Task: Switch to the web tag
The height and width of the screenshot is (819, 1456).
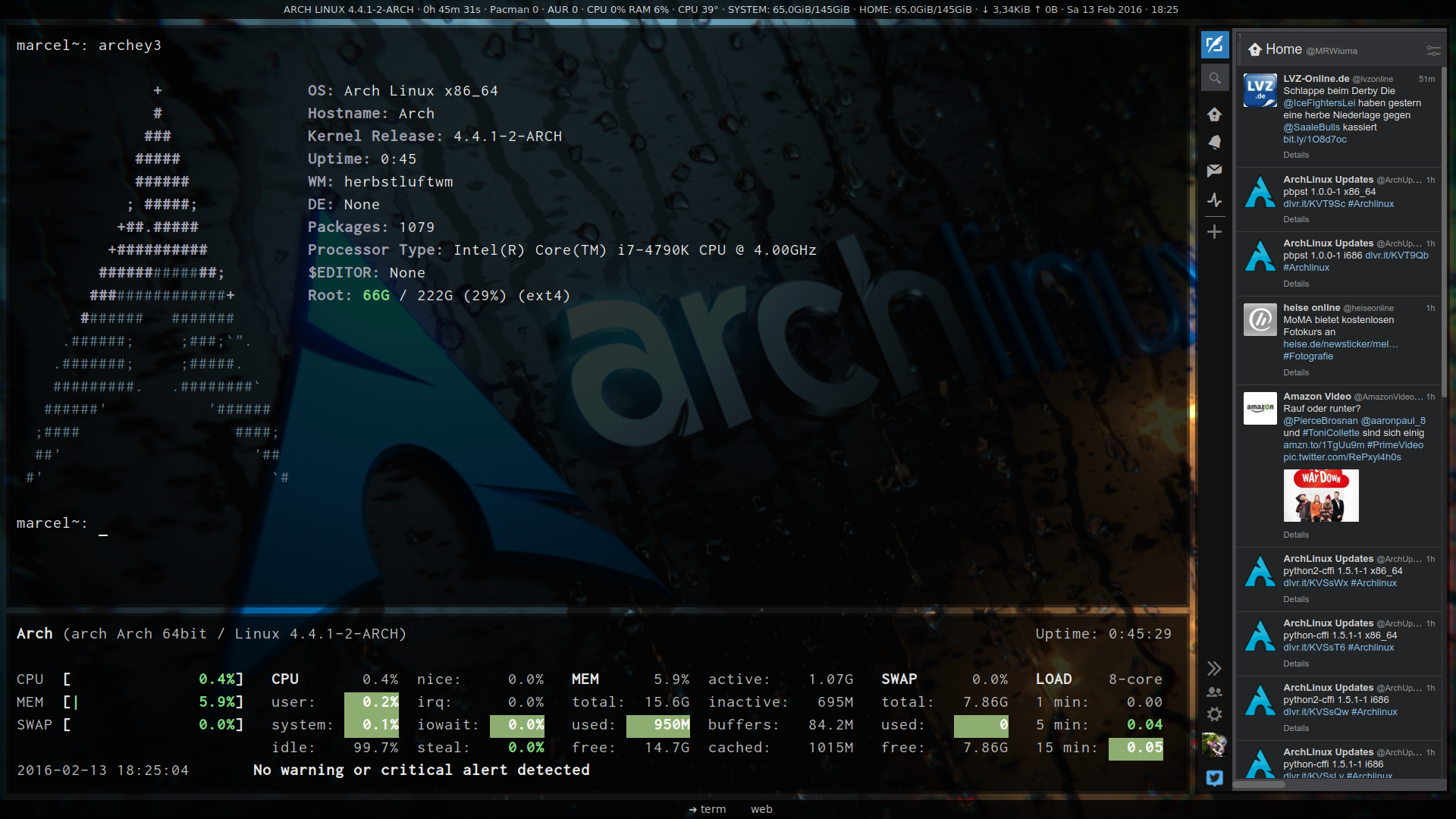Action: [x=761, y=809]
